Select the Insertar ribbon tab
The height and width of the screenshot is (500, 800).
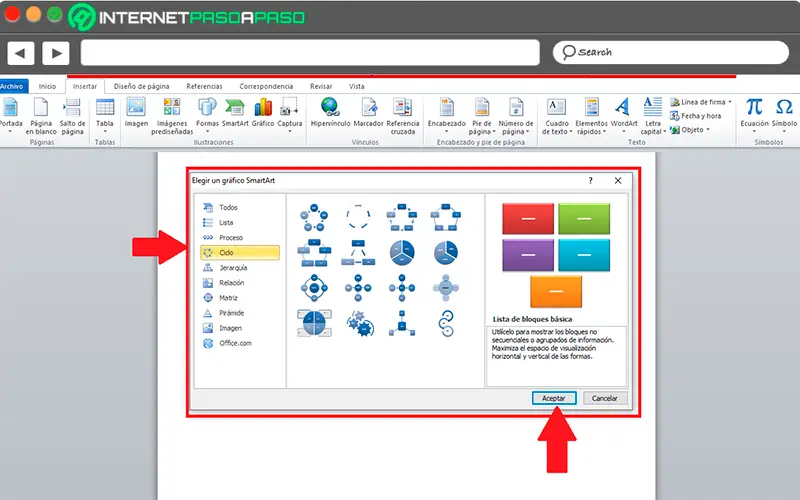(x=85, y=86)
